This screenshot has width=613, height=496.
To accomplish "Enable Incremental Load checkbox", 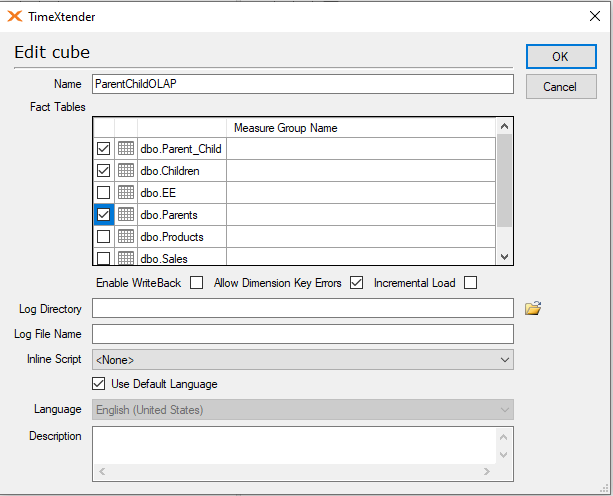I will tap(470, 283).
